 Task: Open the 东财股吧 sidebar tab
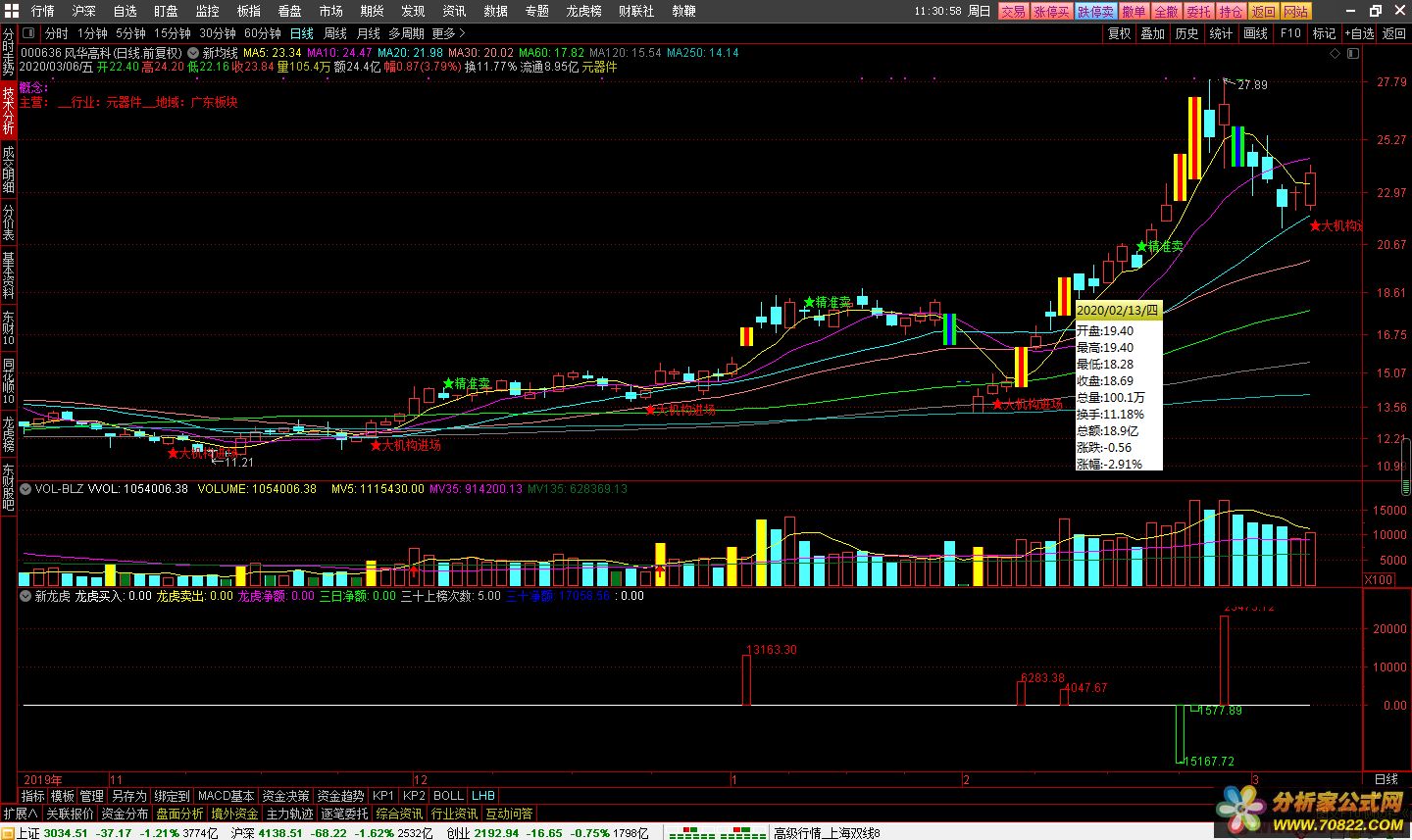pos(8,487)
